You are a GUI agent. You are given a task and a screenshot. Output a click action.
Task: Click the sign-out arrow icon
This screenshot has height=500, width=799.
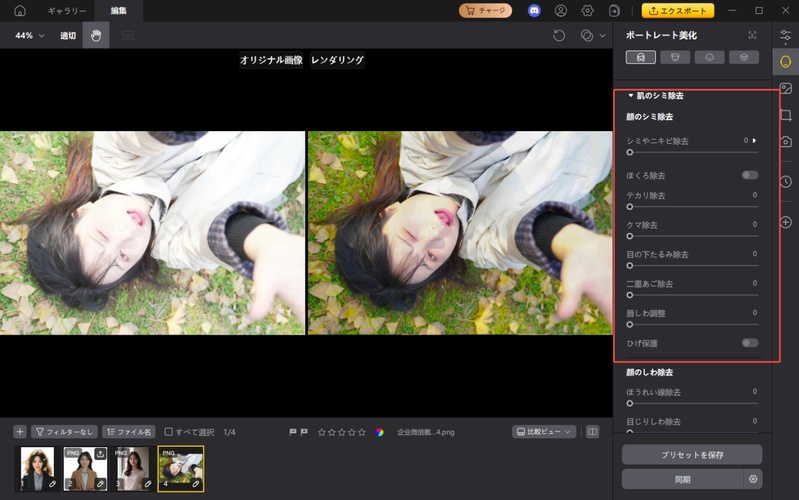[614, 10]
